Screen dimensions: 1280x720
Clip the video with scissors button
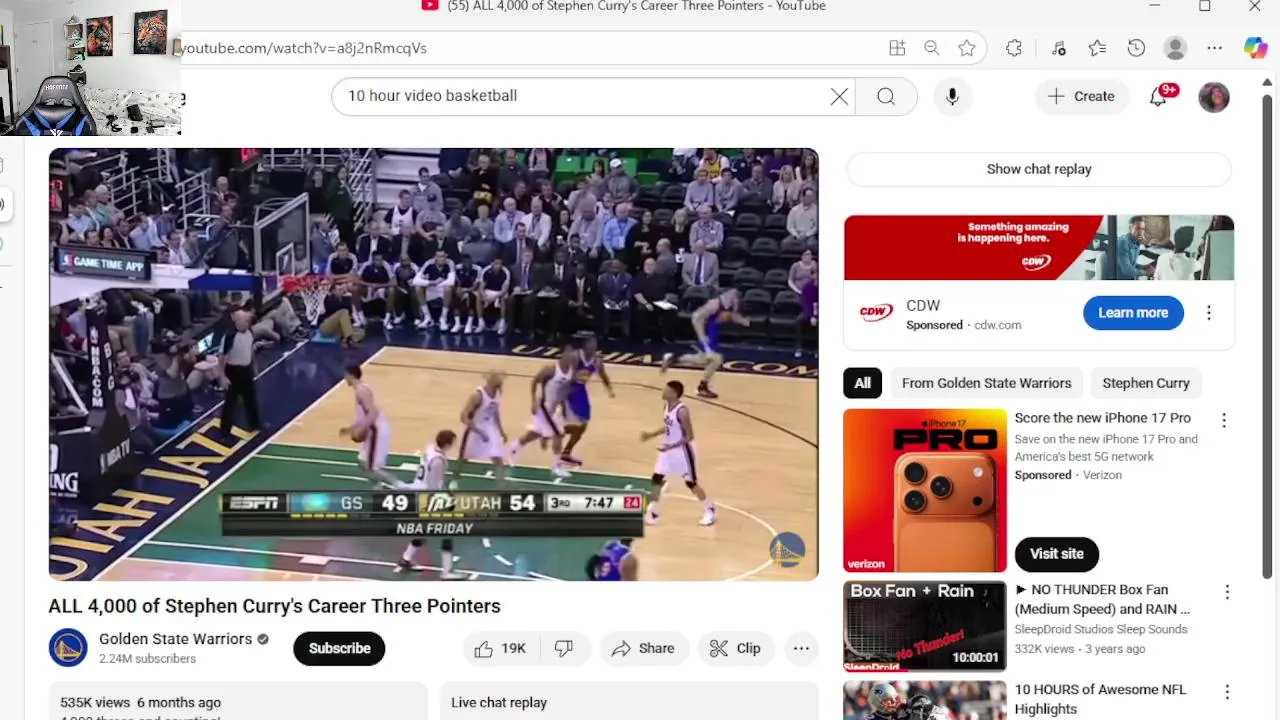click(735, 648)
